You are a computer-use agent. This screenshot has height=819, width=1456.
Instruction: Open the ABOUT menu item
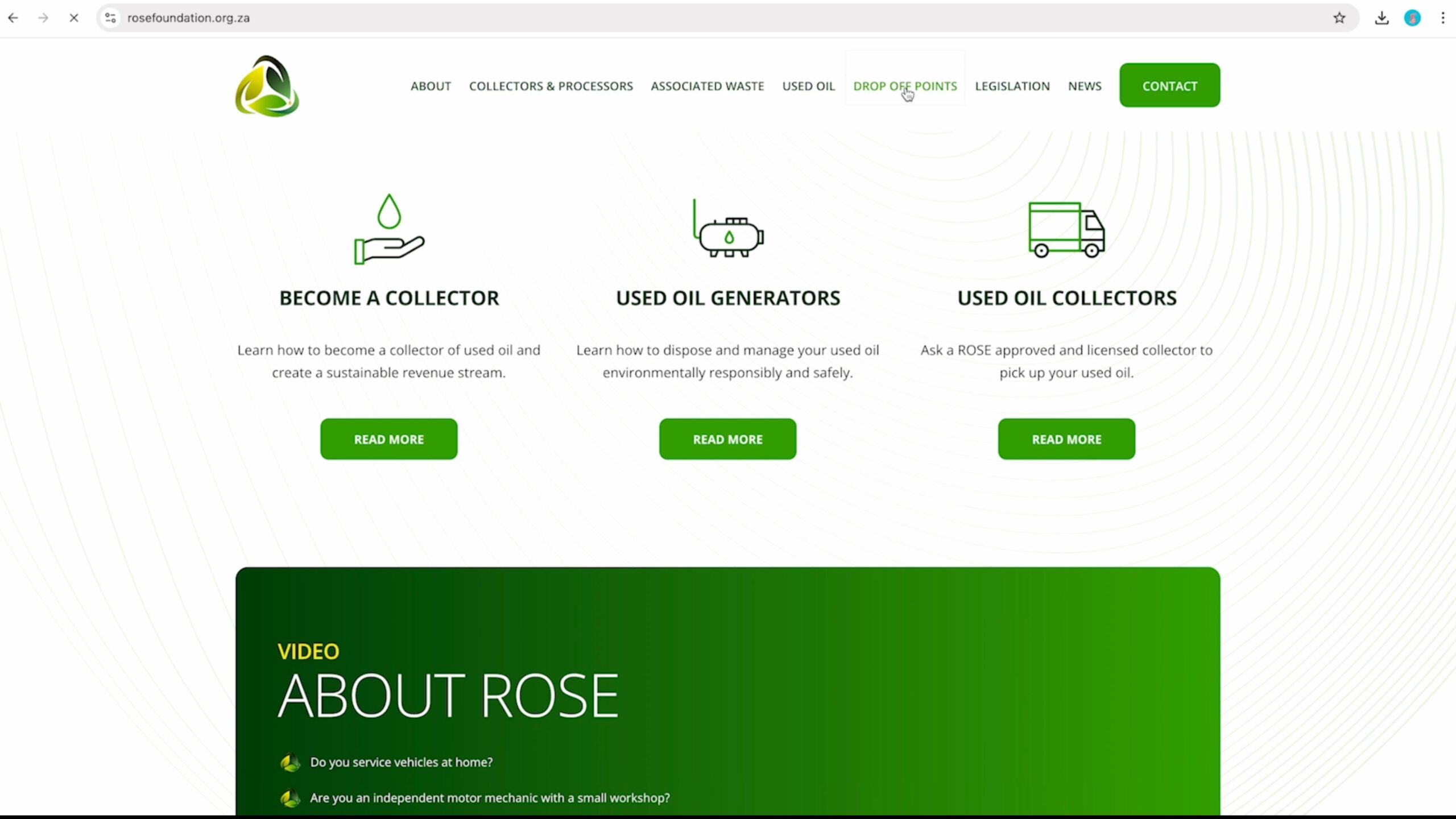tap(431, 86)
